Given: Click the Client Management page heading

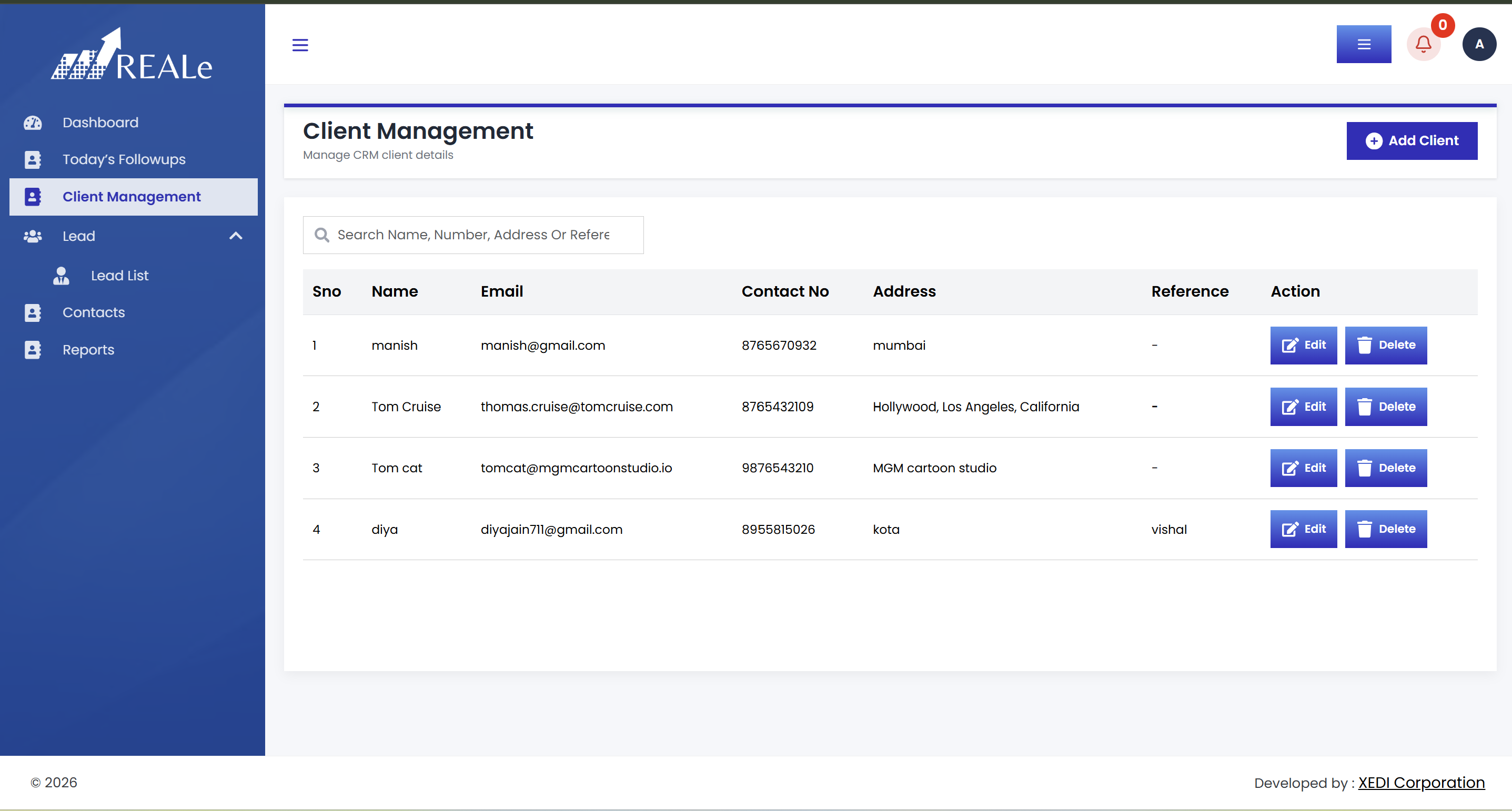Looking at the screenshot, I should click(x=417, y=131).
